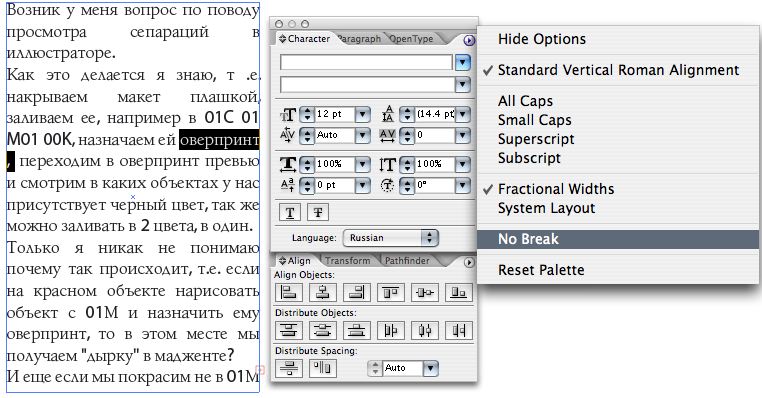Click the Horizontal Align Left icon
Viewport: 762px width, 398px height.
point(289,293)
